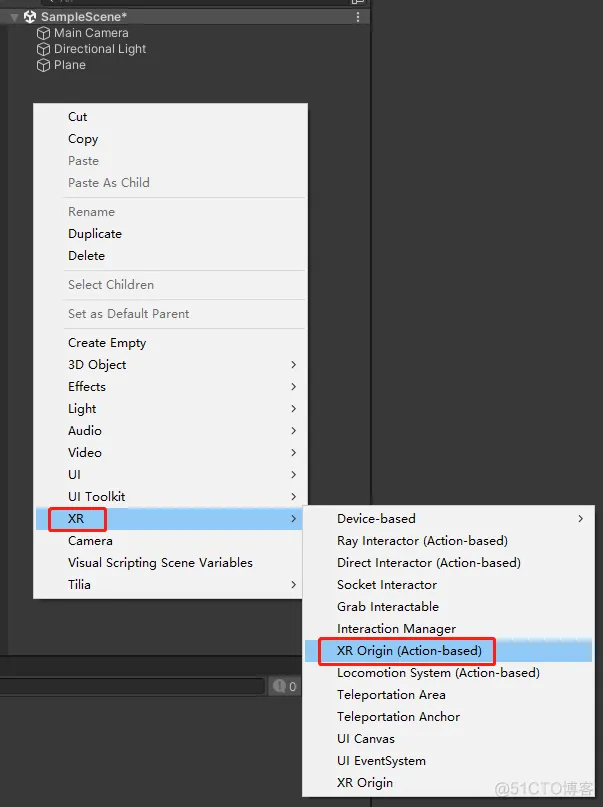Toggle the console error count button

click(x=285, y=686)
